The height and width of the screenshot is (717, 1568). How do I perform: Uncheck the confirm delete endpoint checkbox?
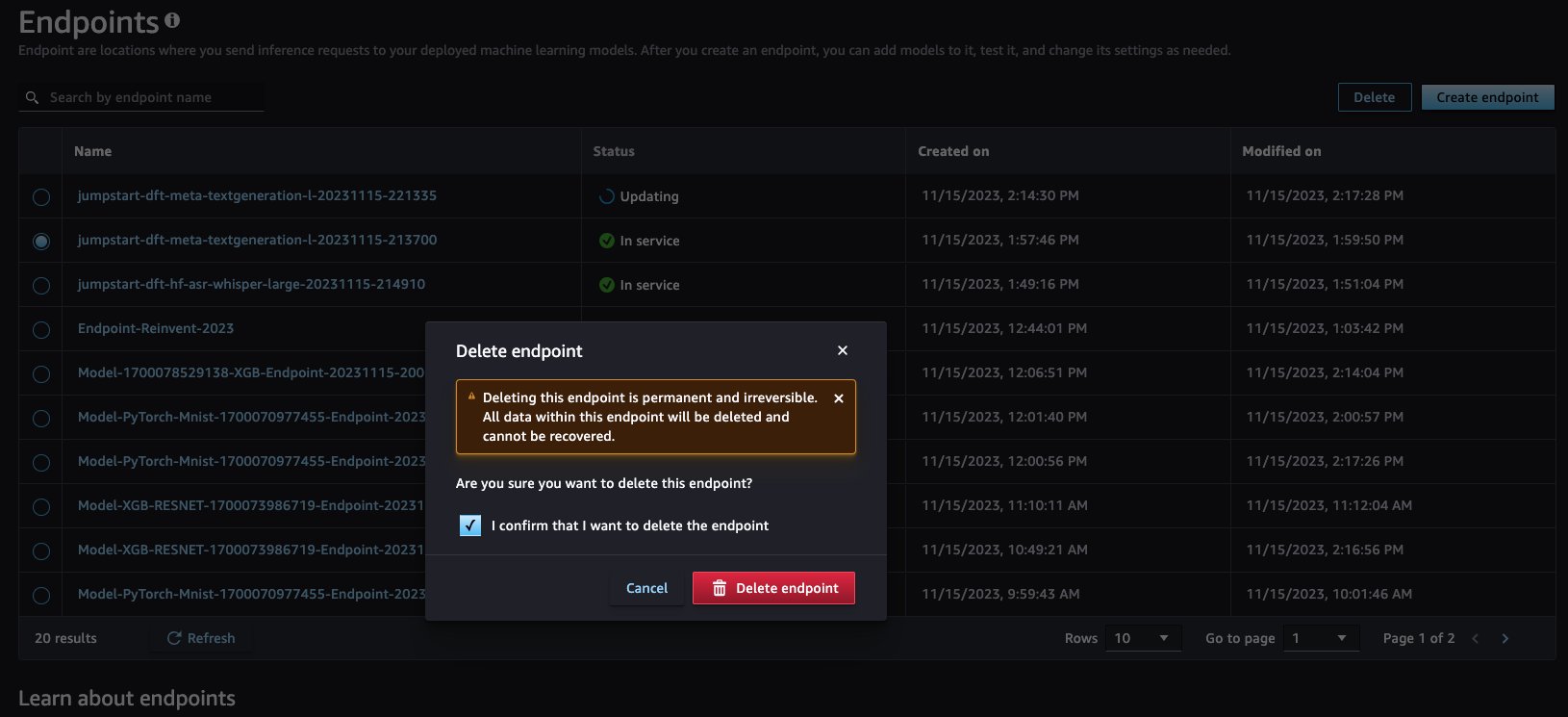(x=470, y=525)
